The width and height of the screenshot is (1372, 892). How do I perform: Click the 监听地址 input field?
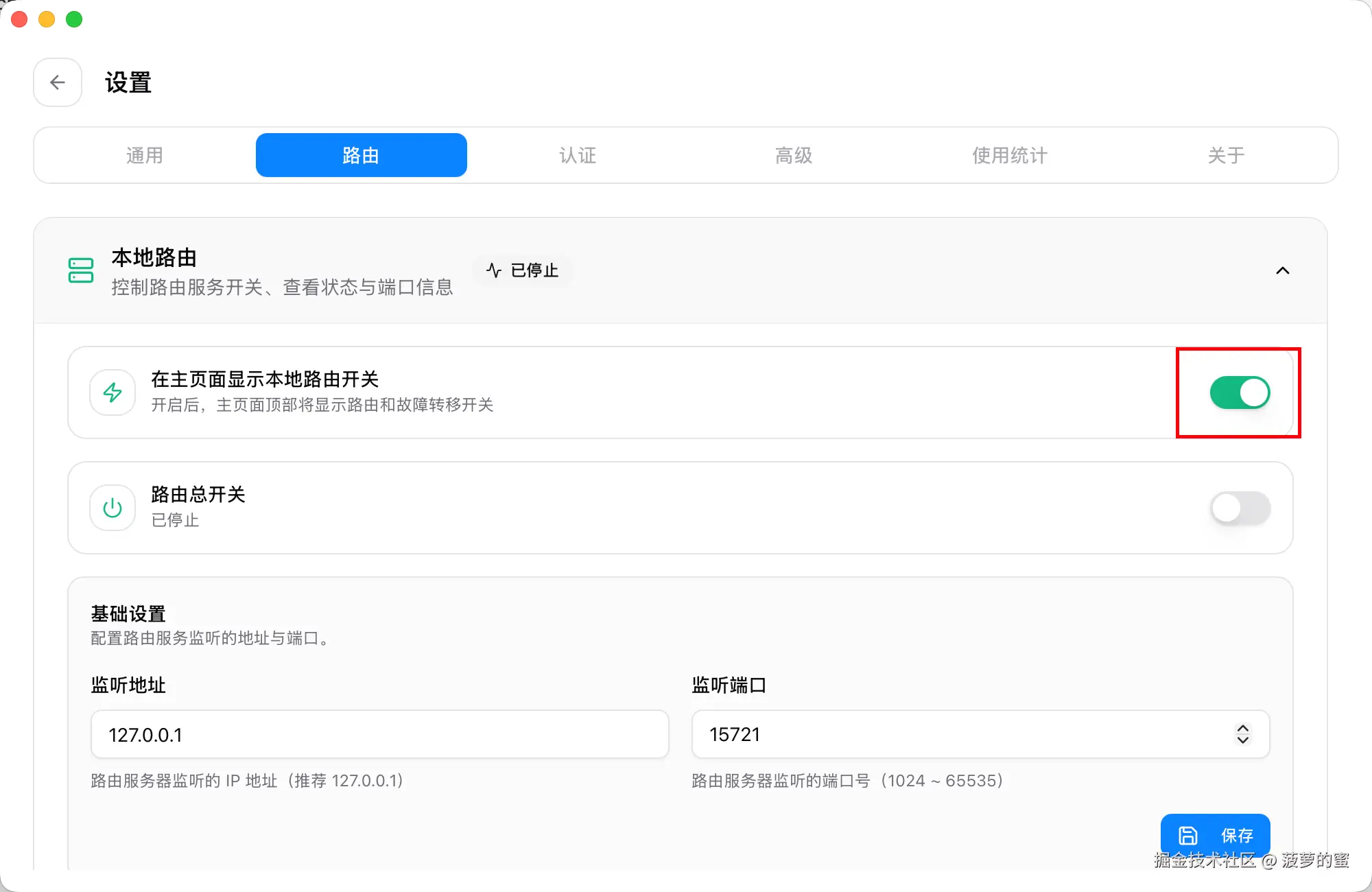[379, 734]
